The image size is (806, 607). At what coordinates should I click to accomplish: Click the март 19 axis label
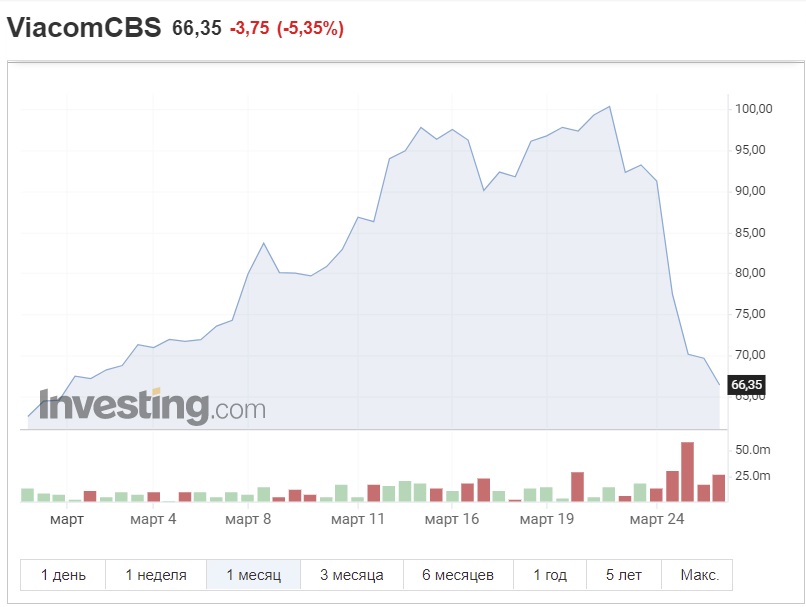[546, 519]
